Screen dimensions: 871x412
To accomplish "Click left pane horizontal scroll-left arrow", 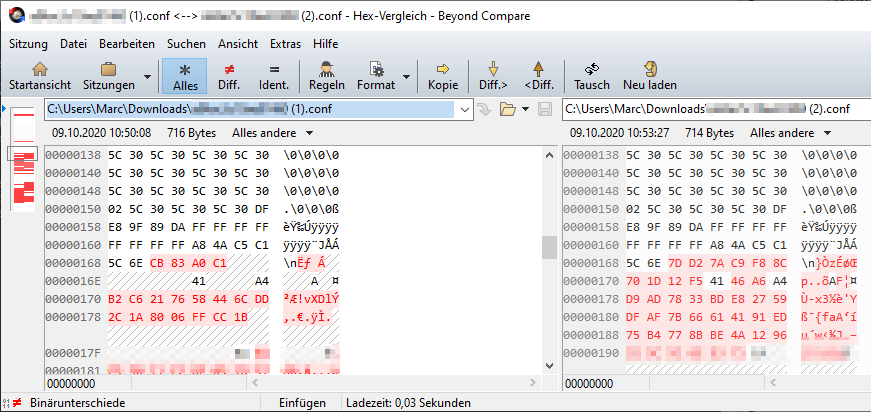I will click(257, 383).
